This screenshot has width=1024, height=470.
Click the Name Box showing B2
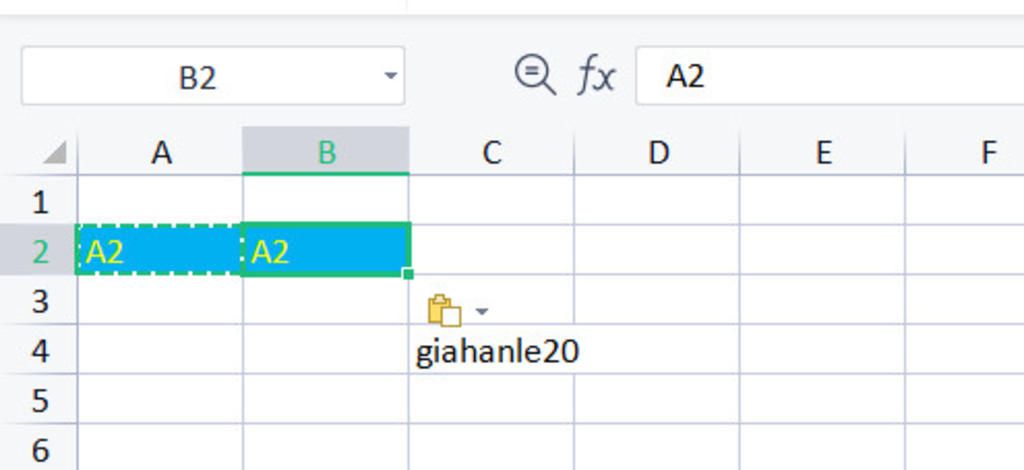[x=213, y=76]
